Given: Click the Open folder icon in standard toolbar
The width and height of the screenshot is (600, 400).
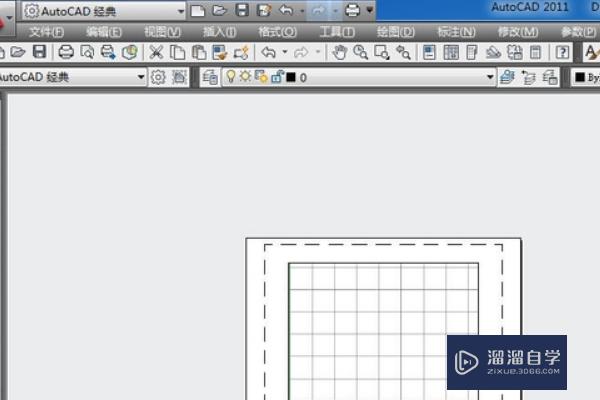Looking at the screenshot, I should [18, 52].
